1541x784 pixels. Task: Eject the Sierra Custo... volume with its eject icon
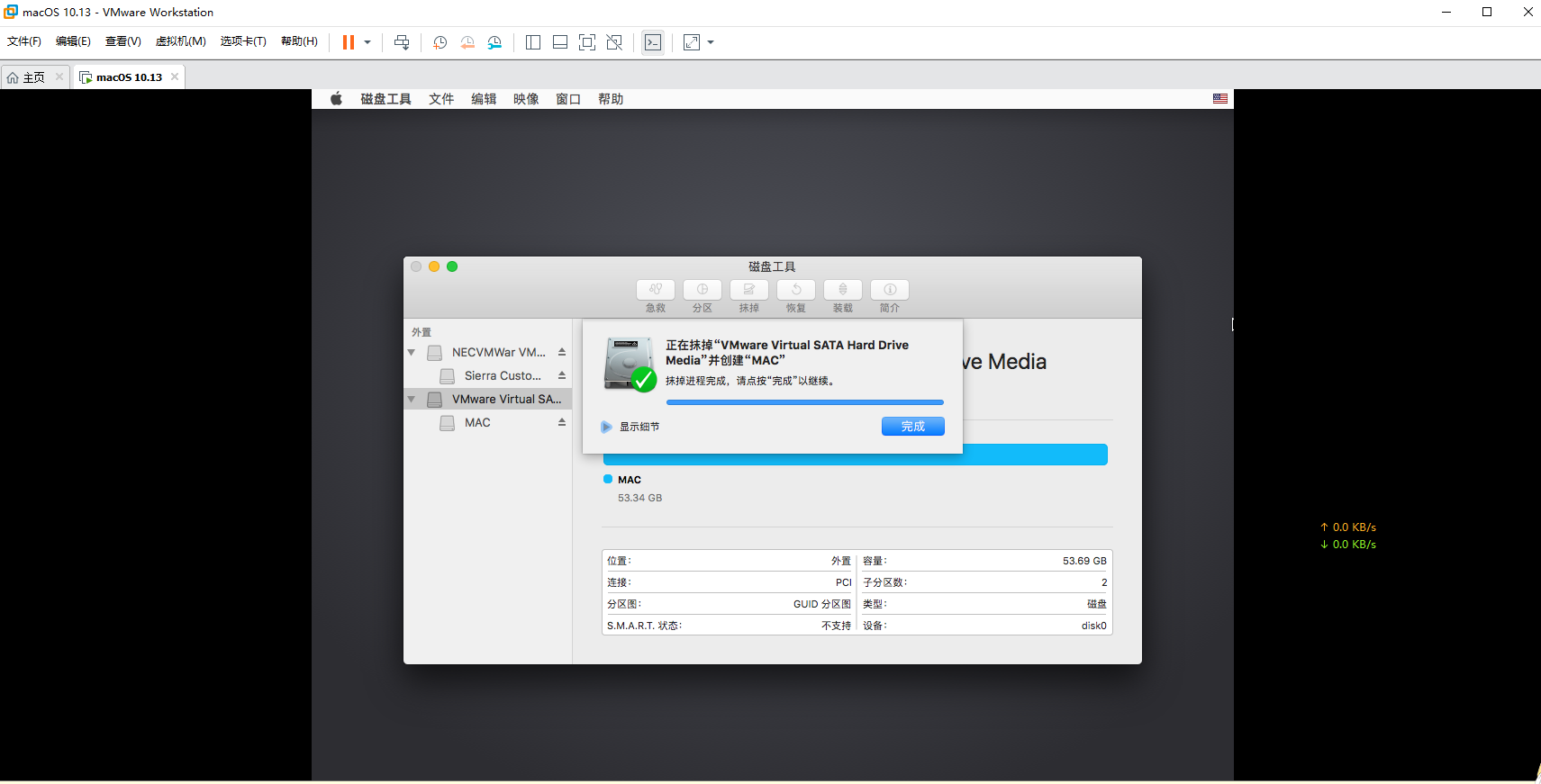tap(562, 375)
